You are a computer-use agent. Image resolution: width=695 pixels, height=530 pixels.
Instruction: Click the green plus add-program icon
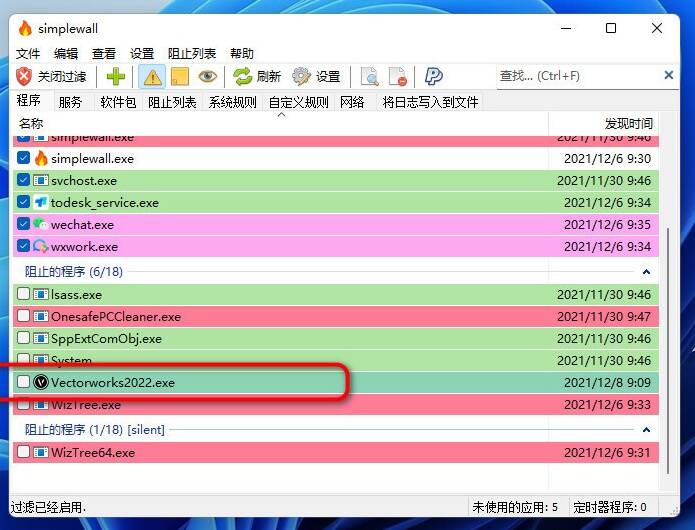(116, 76)
